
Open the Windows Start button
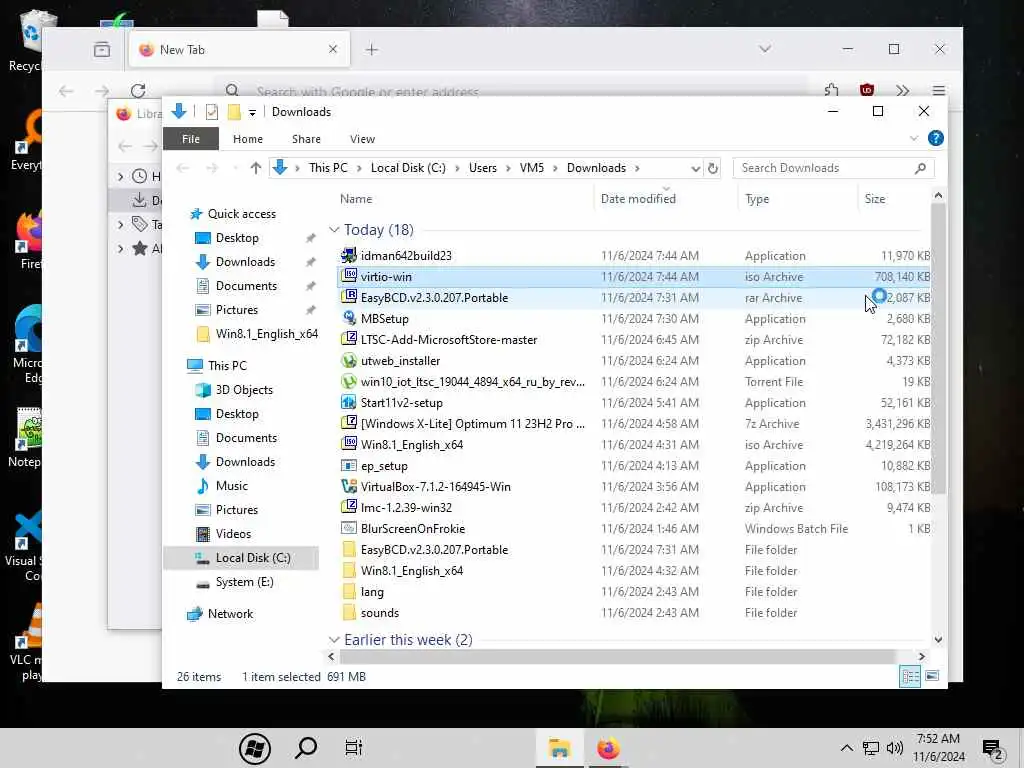coord(255,748)
